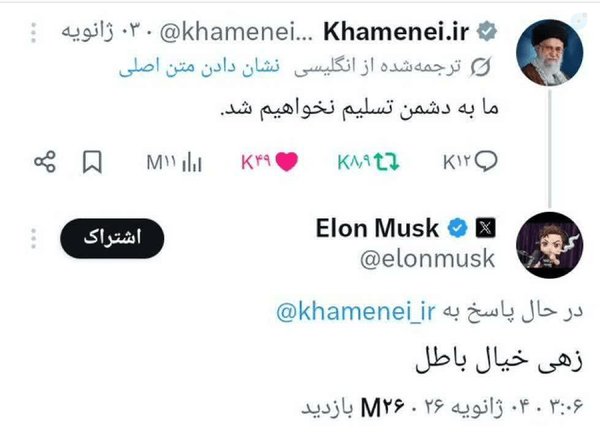
Task: Click the verified badge beside Khamenei.ir
Action: click(487, 31)
